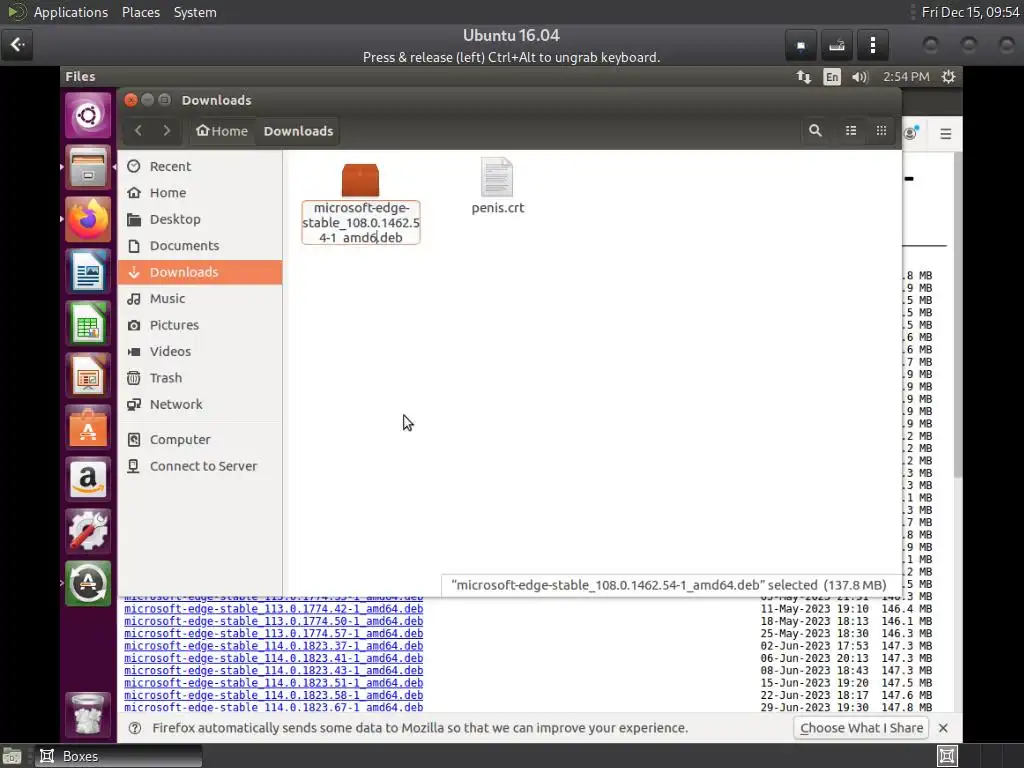Open Trash in the Files sidebar
The image size is (1024, 768).
pyautogui.click(x=200, y=378)
